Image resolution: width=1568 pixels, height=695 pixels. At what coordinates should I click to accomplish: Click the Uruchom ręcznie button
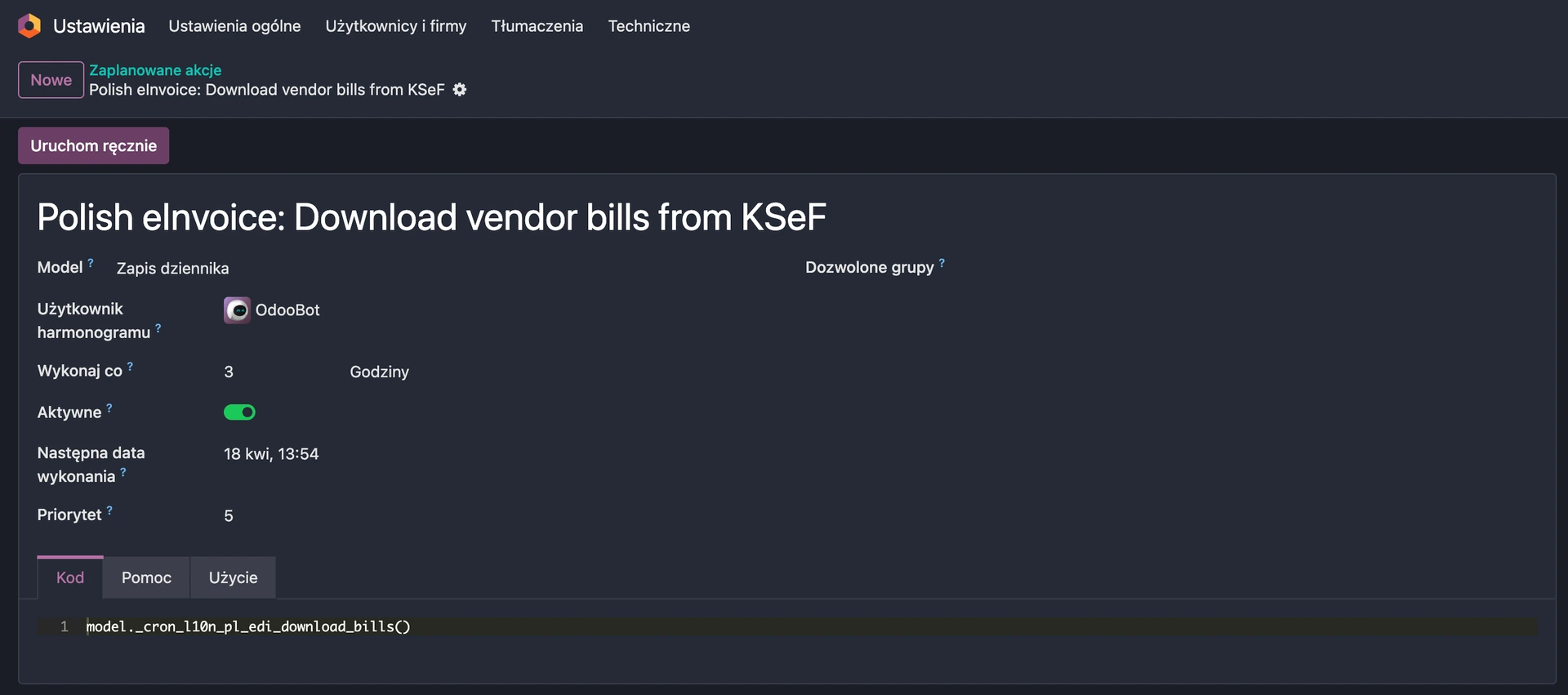click(93, 146)
